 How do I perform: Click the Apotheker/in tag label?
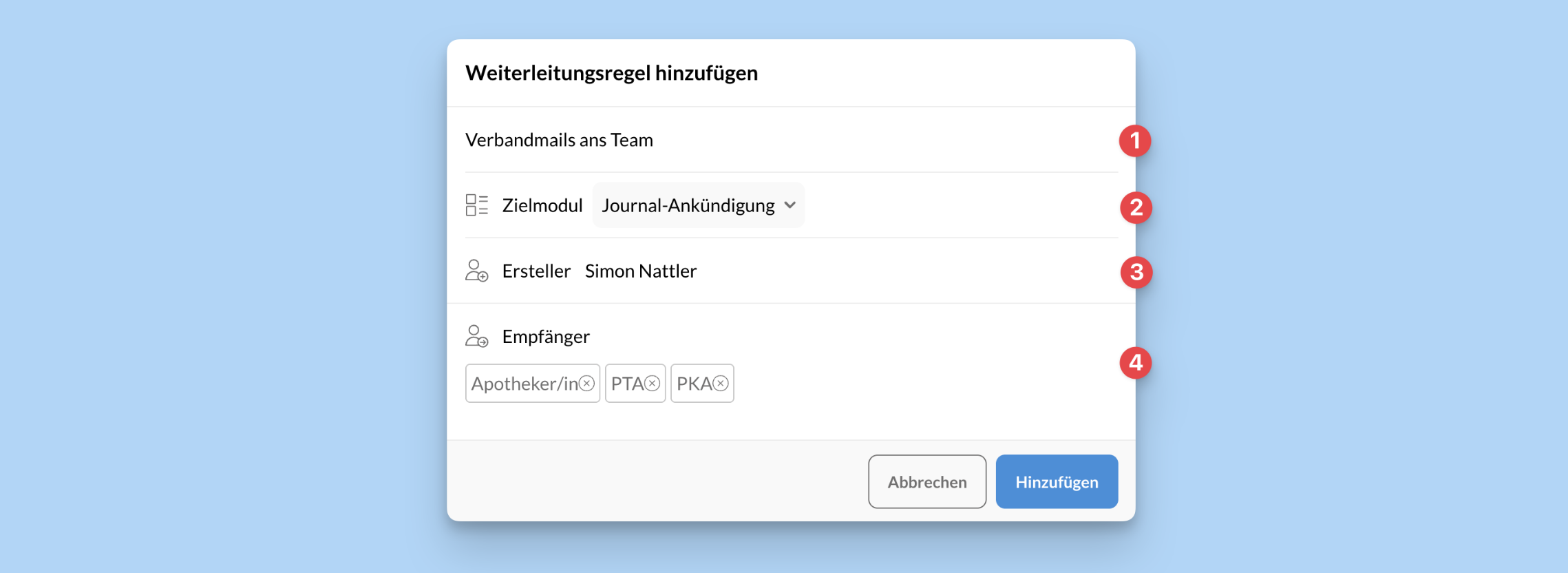pyautogui.click(x=525, y=384)
